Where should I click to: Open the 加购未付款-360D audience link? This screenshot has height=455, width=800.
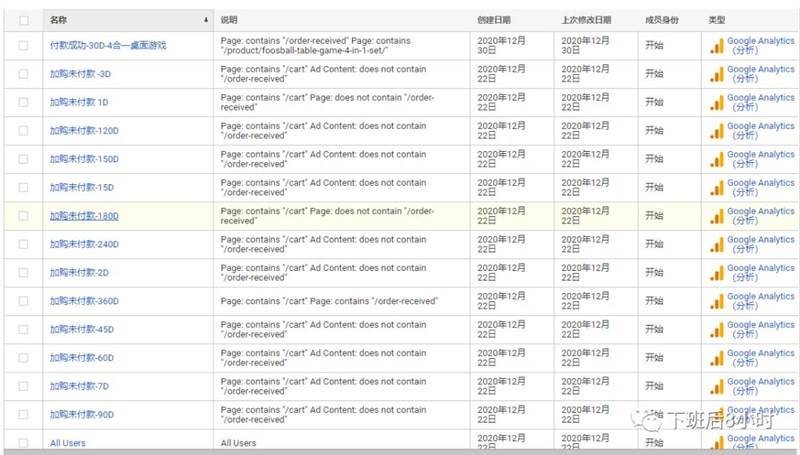[x=84, y=301]
